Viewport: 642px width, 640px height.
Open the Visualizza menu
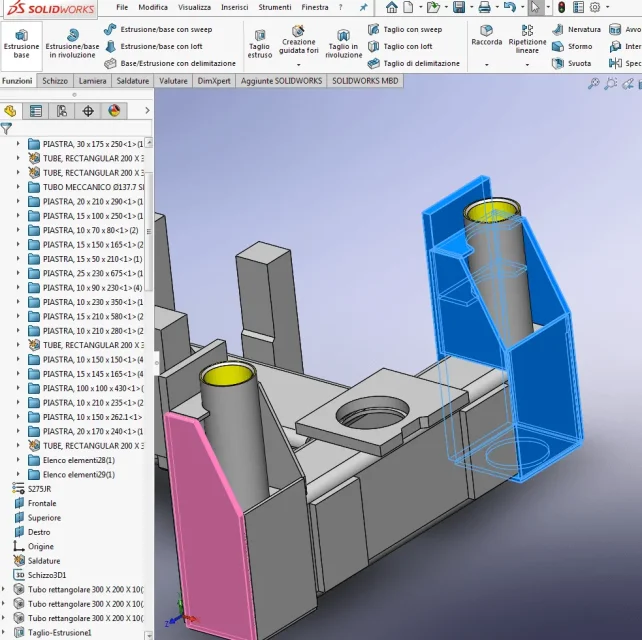(194, 7)
